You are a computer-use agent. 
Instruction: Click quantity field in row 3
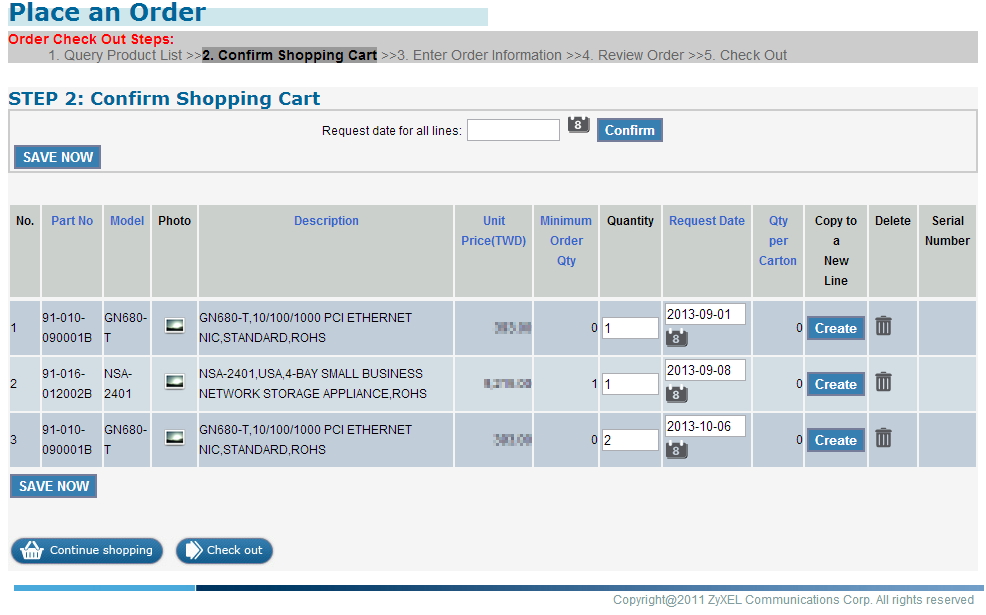[x=629, y=440]
